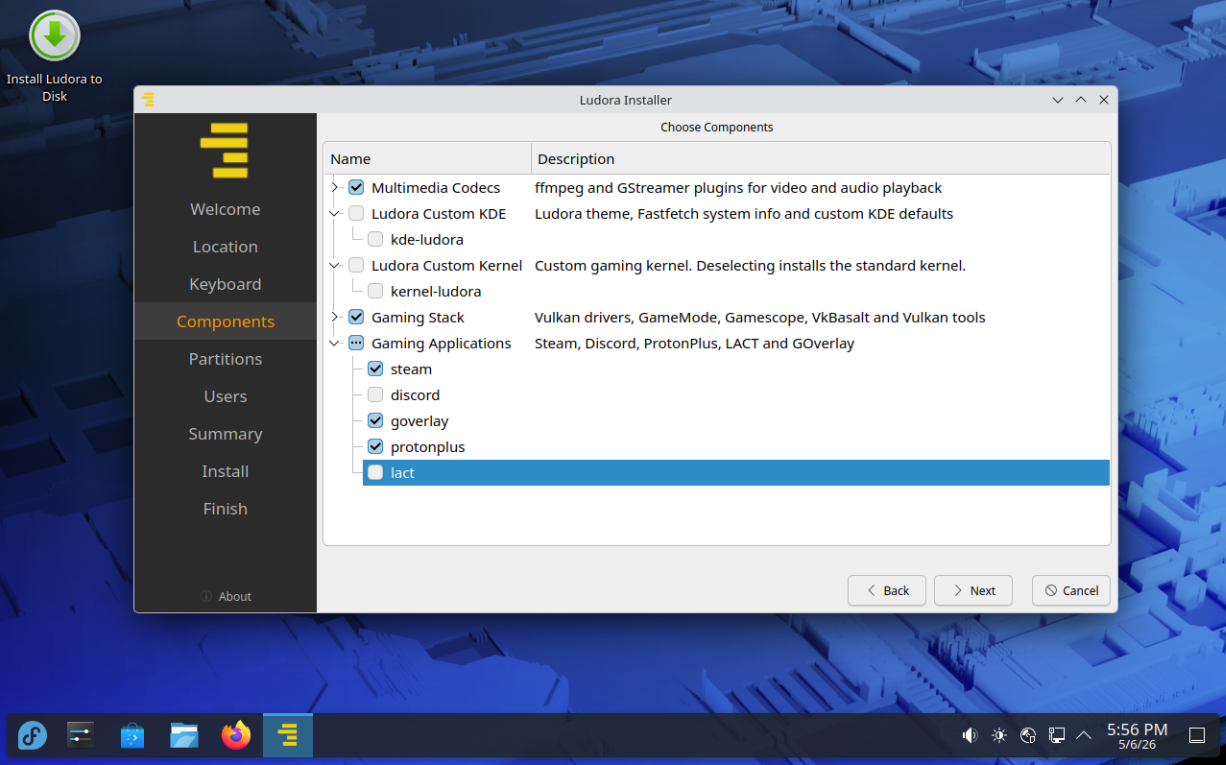The height and width of the screenshot is (765, 1226).
Task: Uncheck the Gaming Stack checkbox
Action: (356, 317)
